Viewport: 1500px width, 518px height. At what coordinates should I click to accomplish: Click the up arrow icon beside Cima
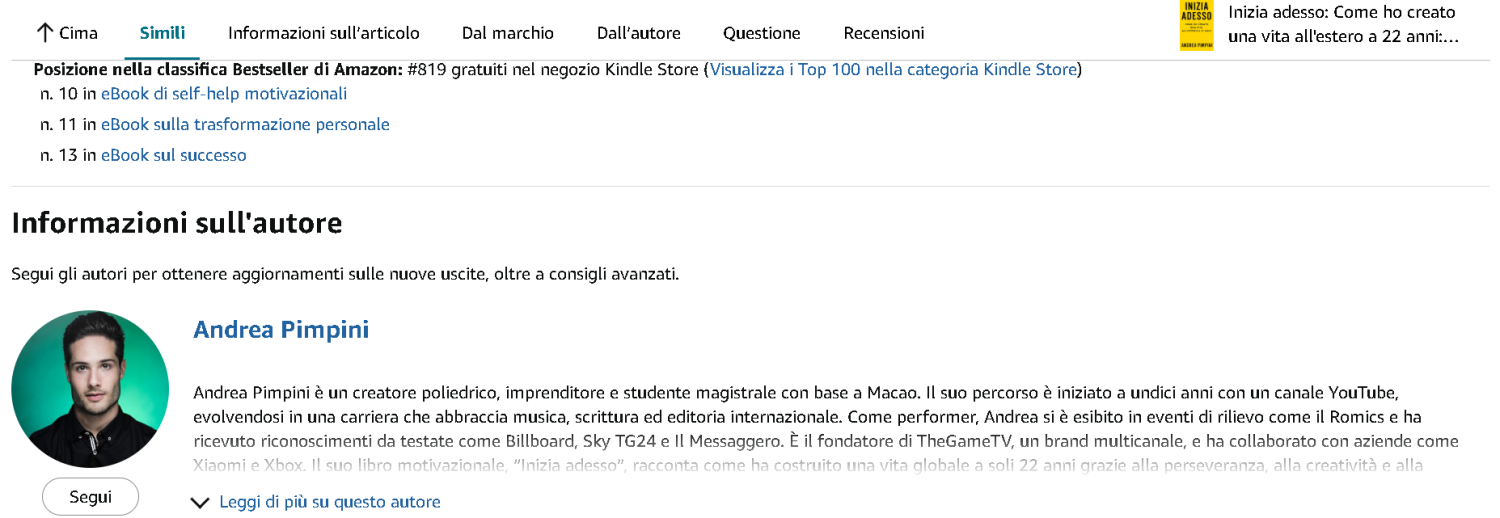44,33
